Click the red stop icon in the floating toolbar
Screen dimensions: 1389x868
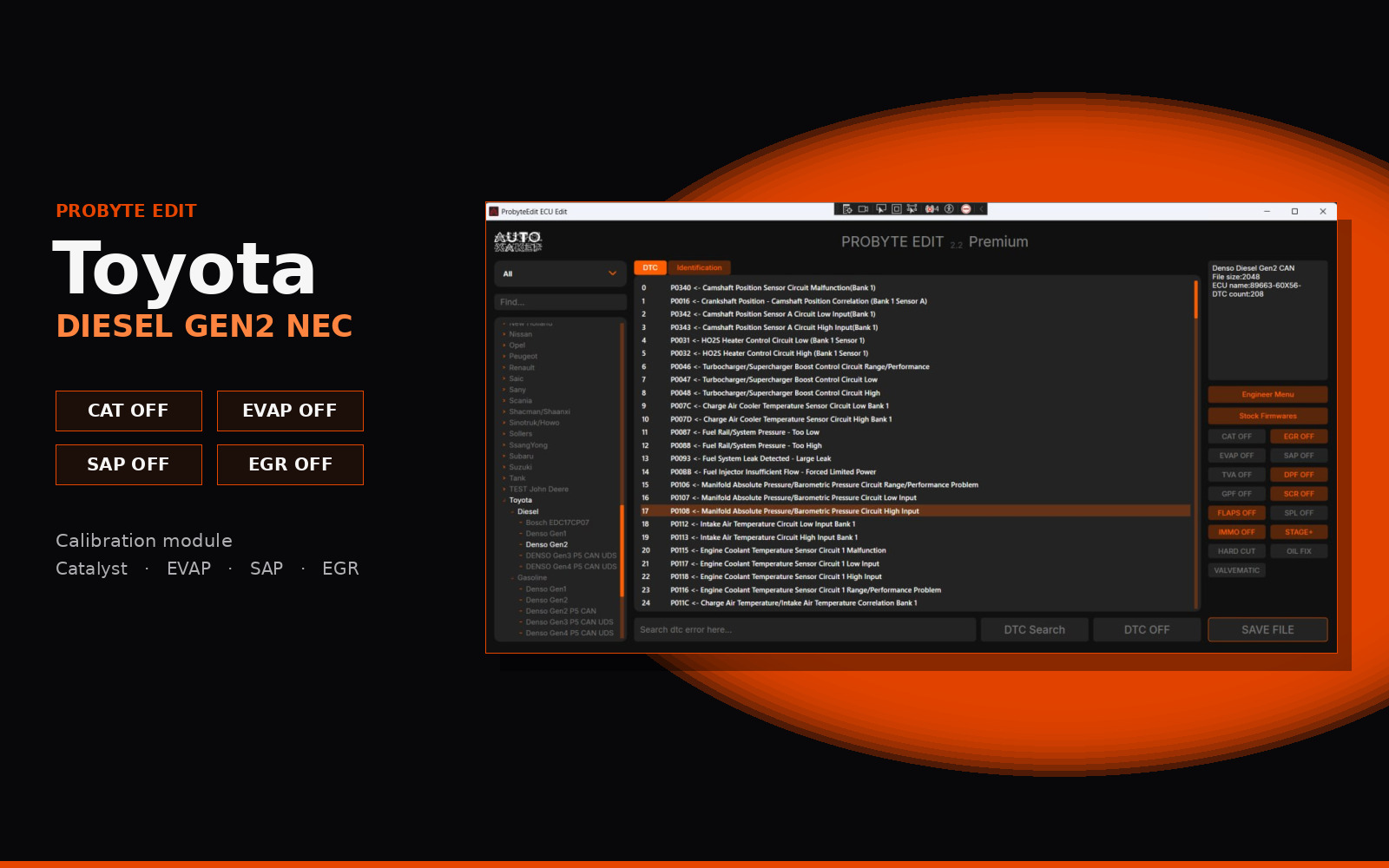point(966,209)
